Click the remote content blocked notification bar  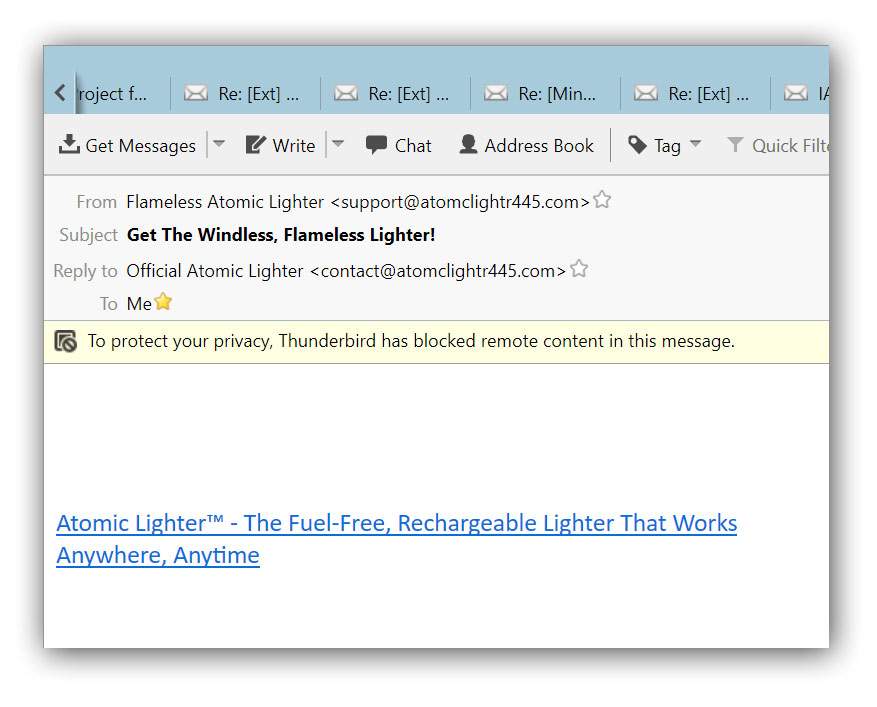tap(436, 342)
